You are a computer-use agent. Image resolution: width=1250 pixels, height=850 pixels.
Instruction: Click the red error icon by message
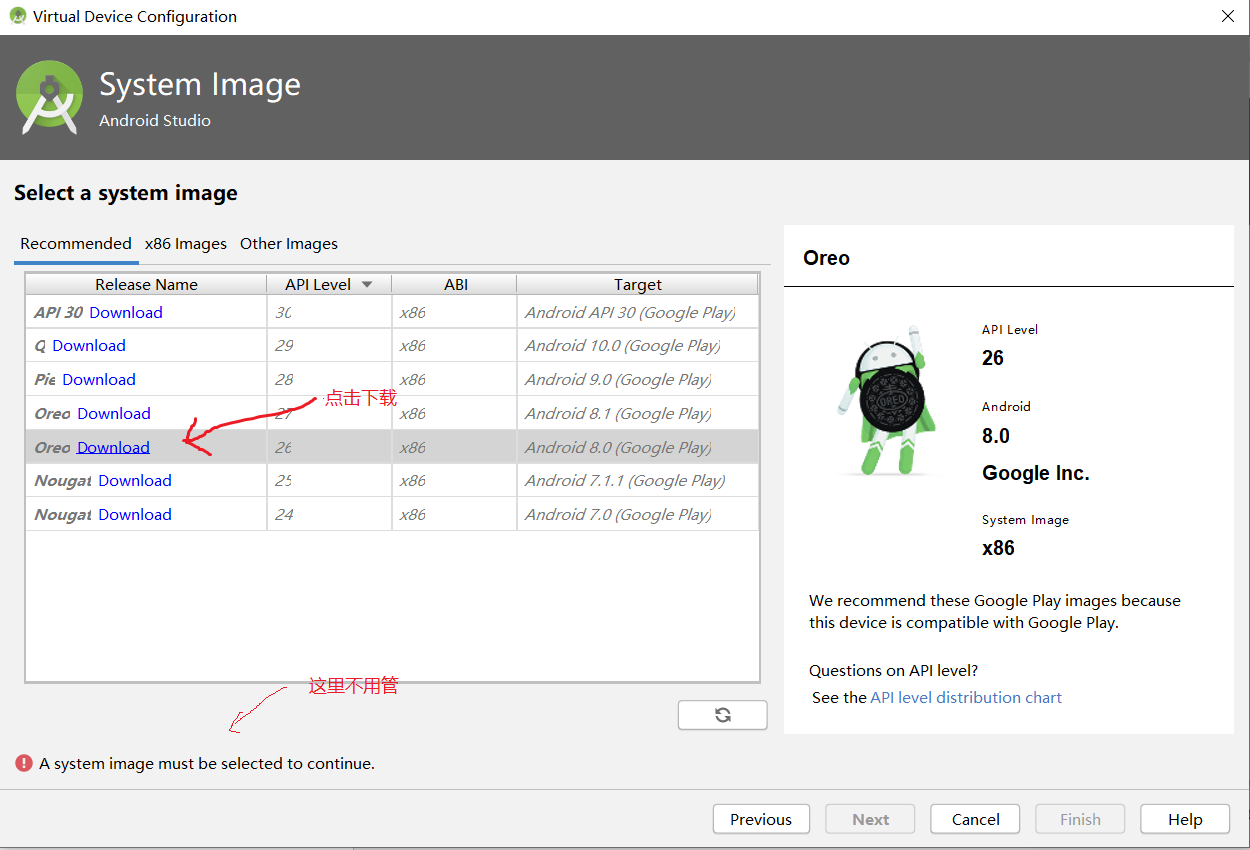tap(24, 763)
